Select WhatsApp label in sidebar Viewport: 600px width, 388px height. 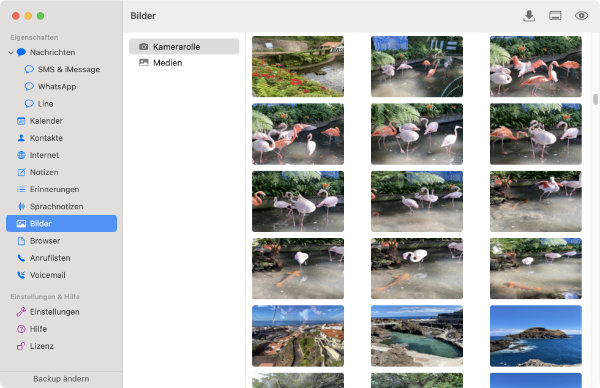pos(57,86)
